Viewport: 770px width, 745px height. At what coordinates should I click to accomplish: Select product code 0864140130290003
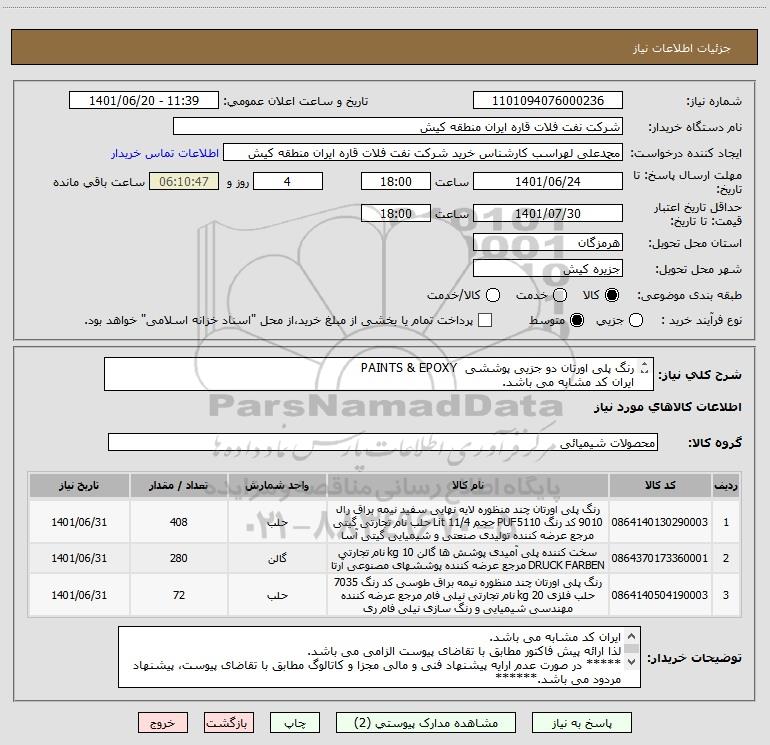click(660, 522)
